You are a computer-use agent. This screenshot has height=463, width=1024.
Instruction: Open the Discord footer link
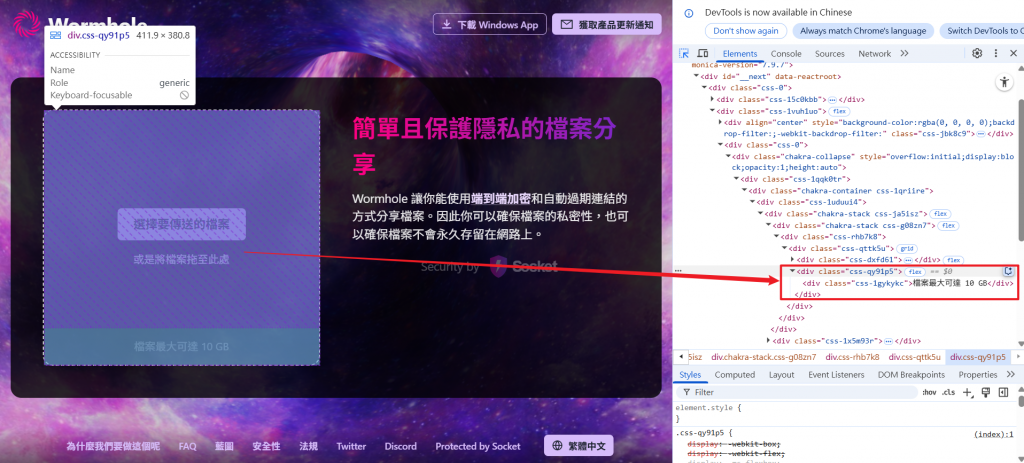(400, 446)
